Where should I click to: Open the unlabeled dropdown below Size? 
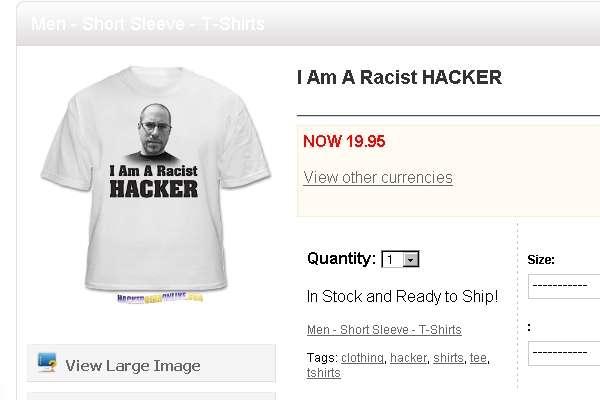tap(564, 353)
